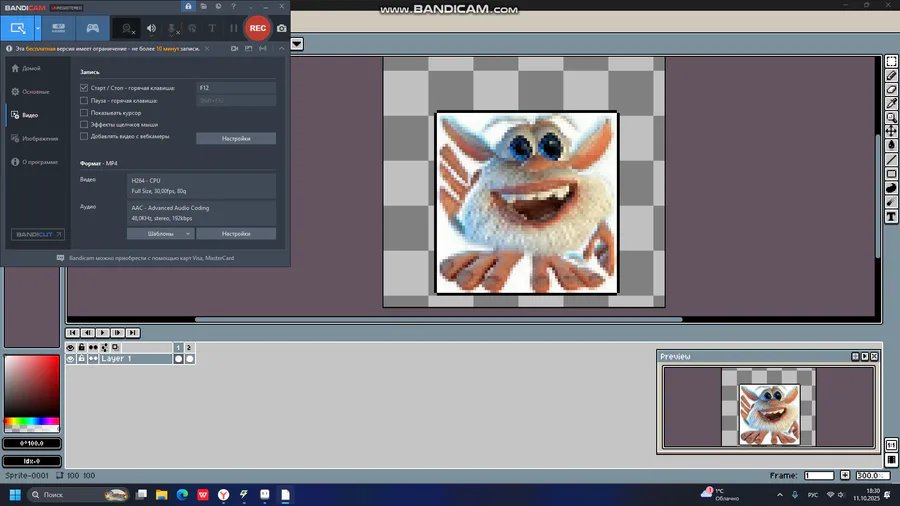Open Bandicam output folder icon
Viewport: 900px width, 506px height.
(x=203, y=6)
